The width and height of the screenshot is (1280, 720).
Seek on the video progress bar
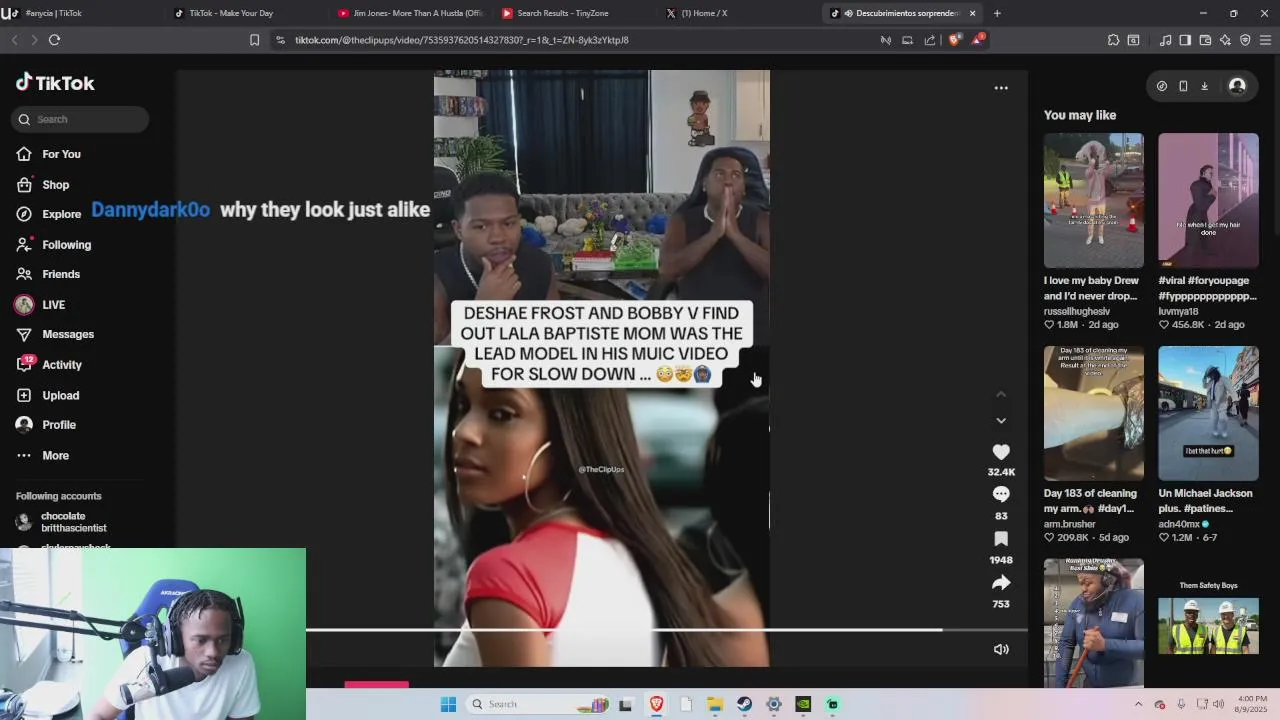[667, 630]
